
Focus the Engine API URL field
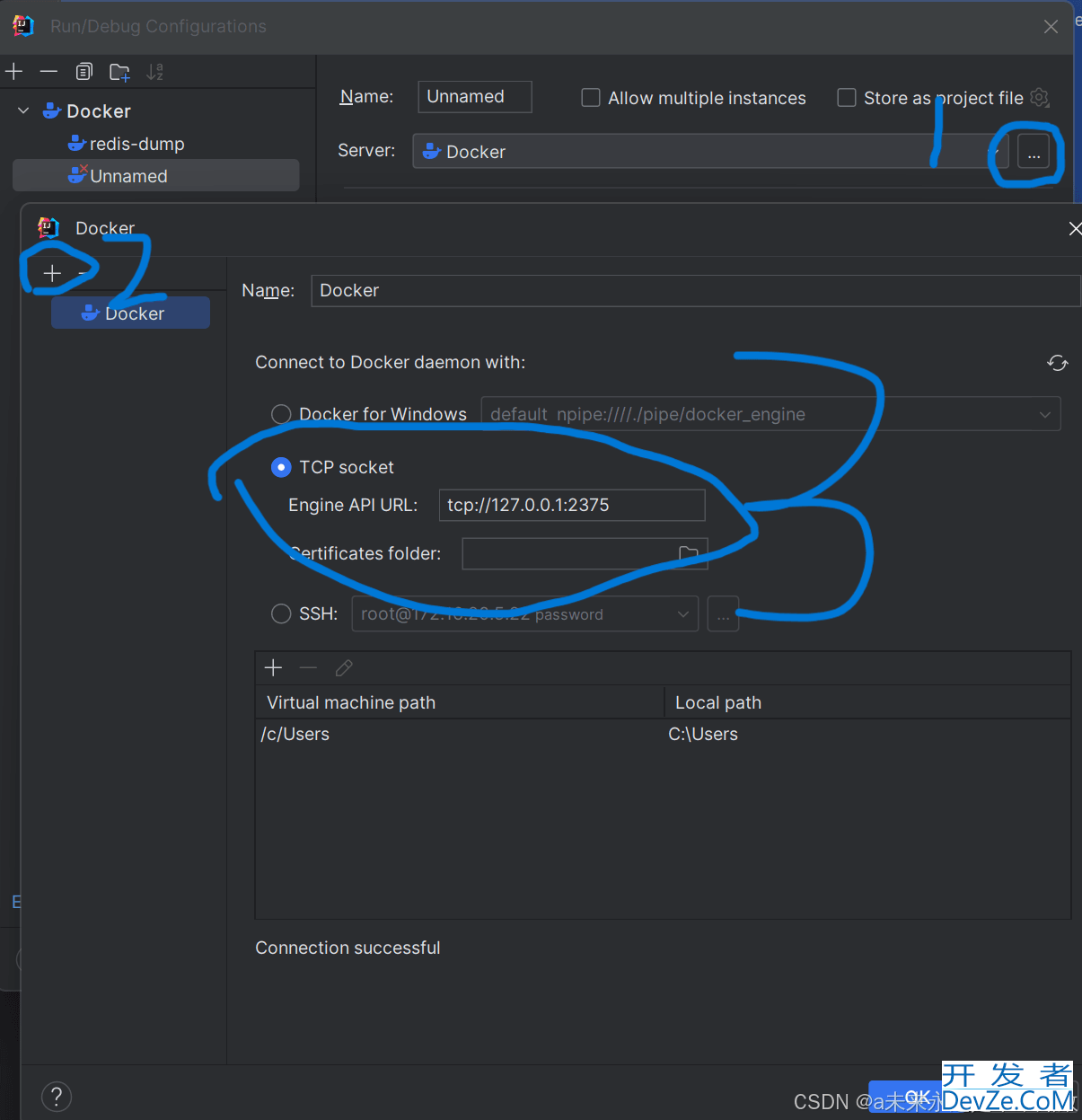point(572,505)
